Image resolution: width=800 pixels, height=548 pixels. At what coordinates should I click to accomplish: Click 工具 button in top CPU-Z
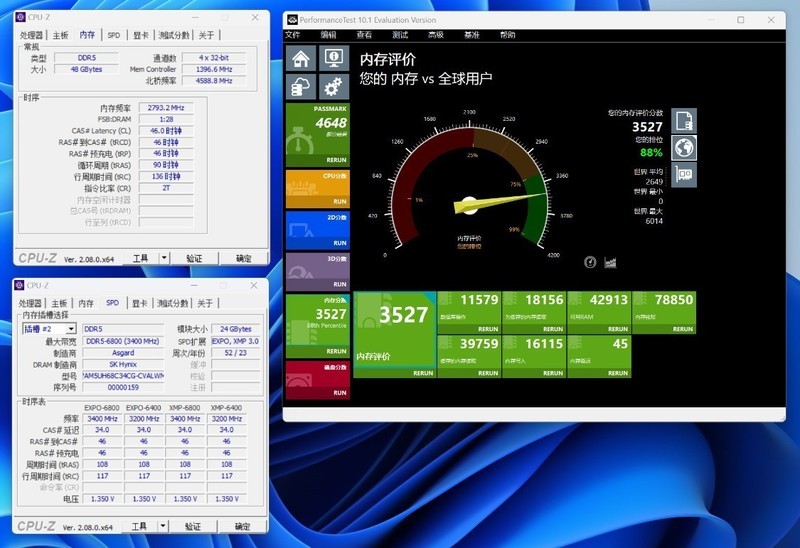point(141,258)
